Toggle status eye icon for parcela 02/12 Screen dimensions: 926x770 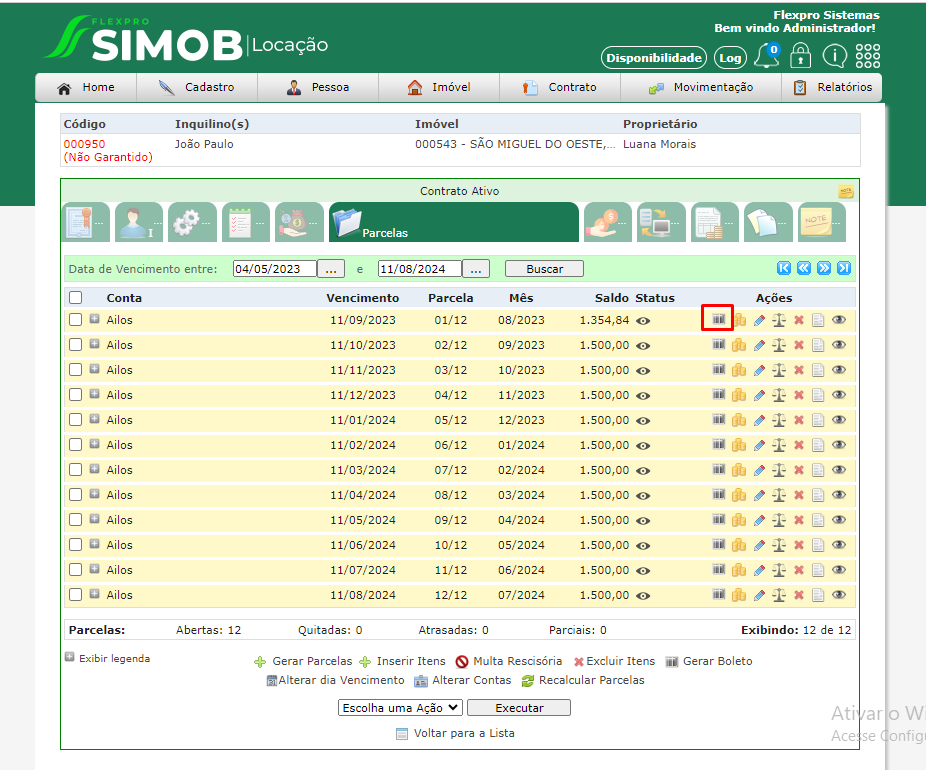[643, 346]
